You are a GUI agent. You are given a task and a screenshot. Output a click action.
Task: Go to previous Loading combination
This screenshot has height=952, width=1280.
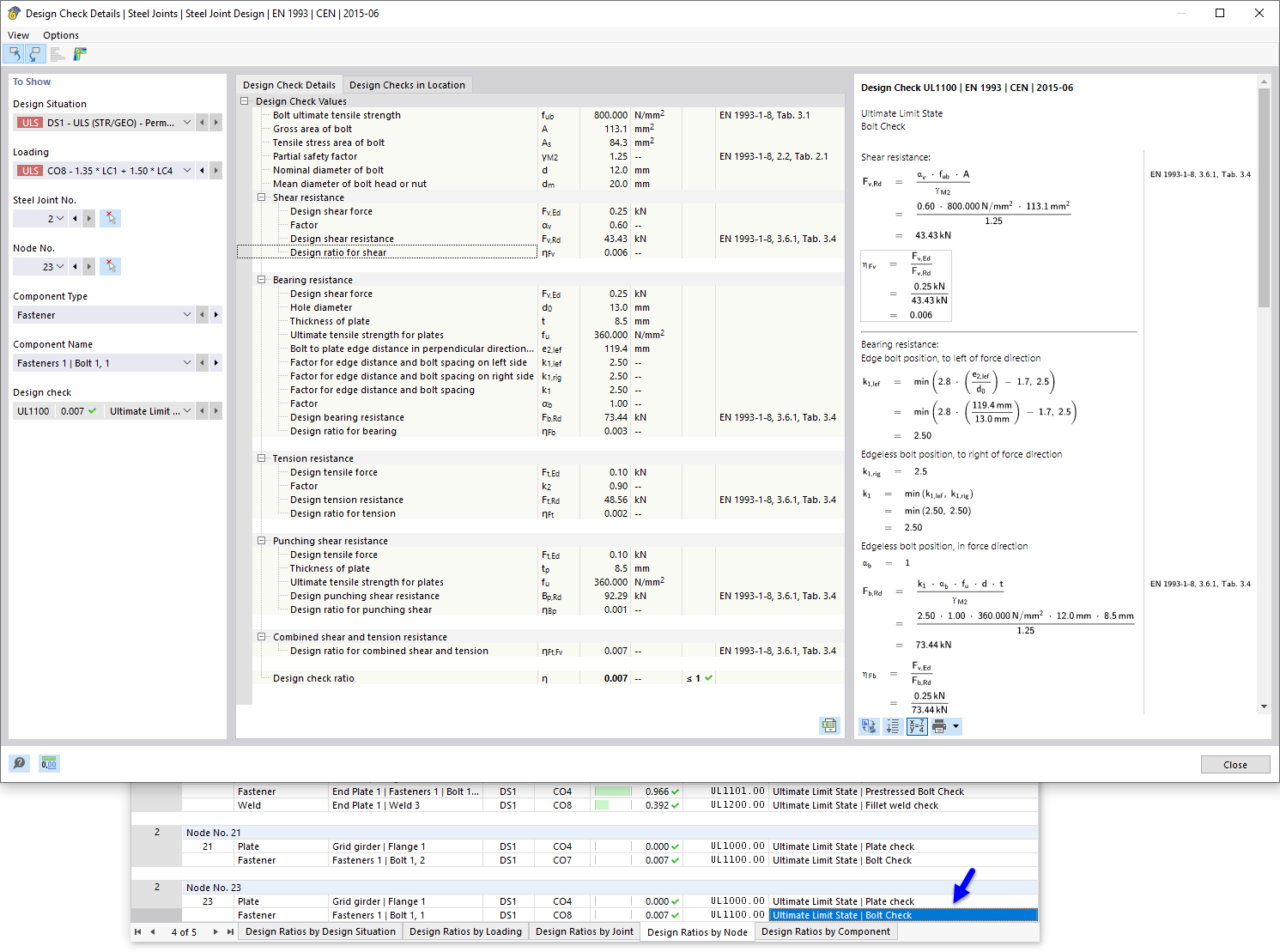[x=202, y=171]
